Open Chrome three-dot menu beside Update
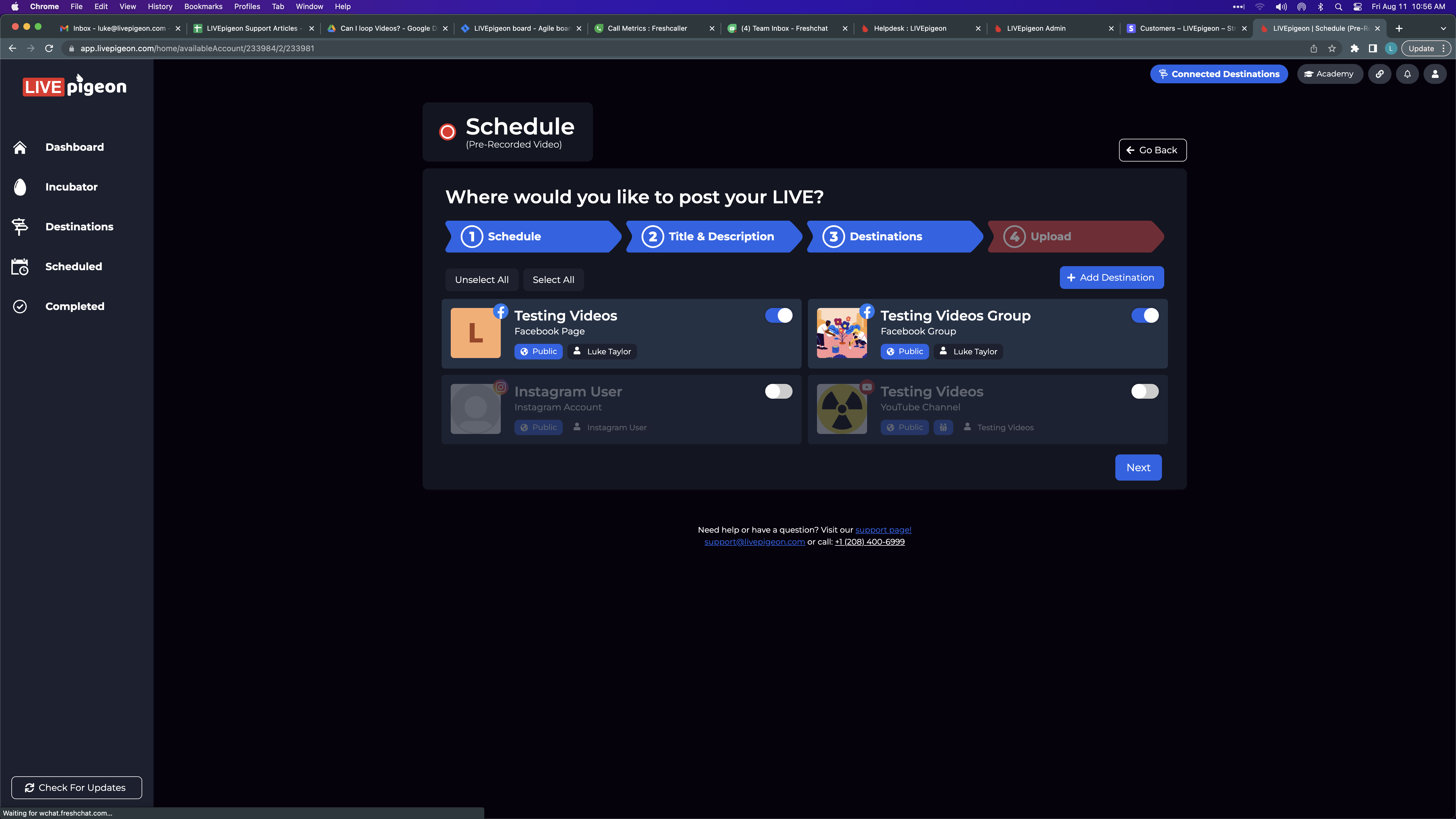Screen dimensions: 1456x819 (1443, 49)
